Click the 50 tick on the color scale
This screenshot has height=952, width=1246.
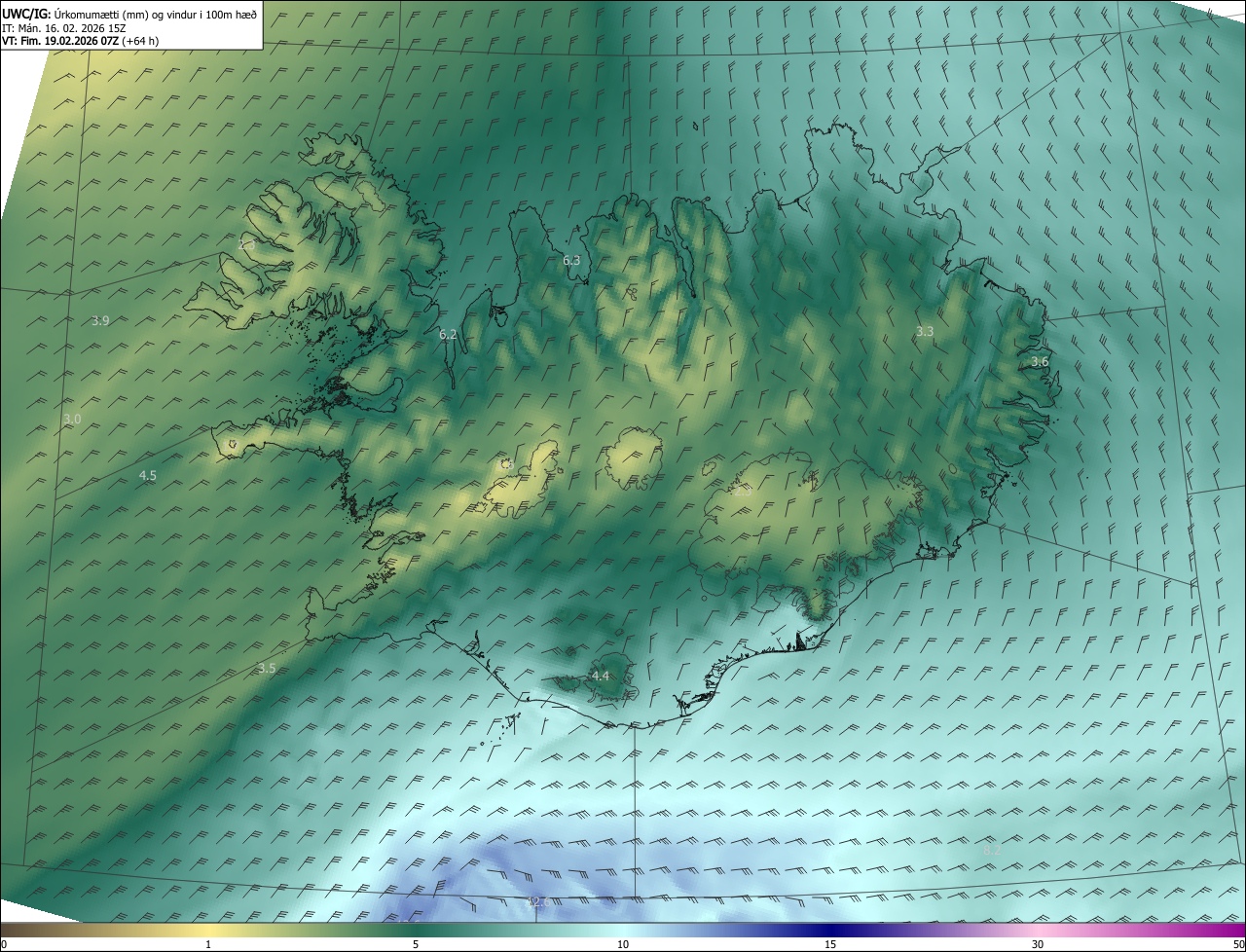click(x=1238, y=945)
